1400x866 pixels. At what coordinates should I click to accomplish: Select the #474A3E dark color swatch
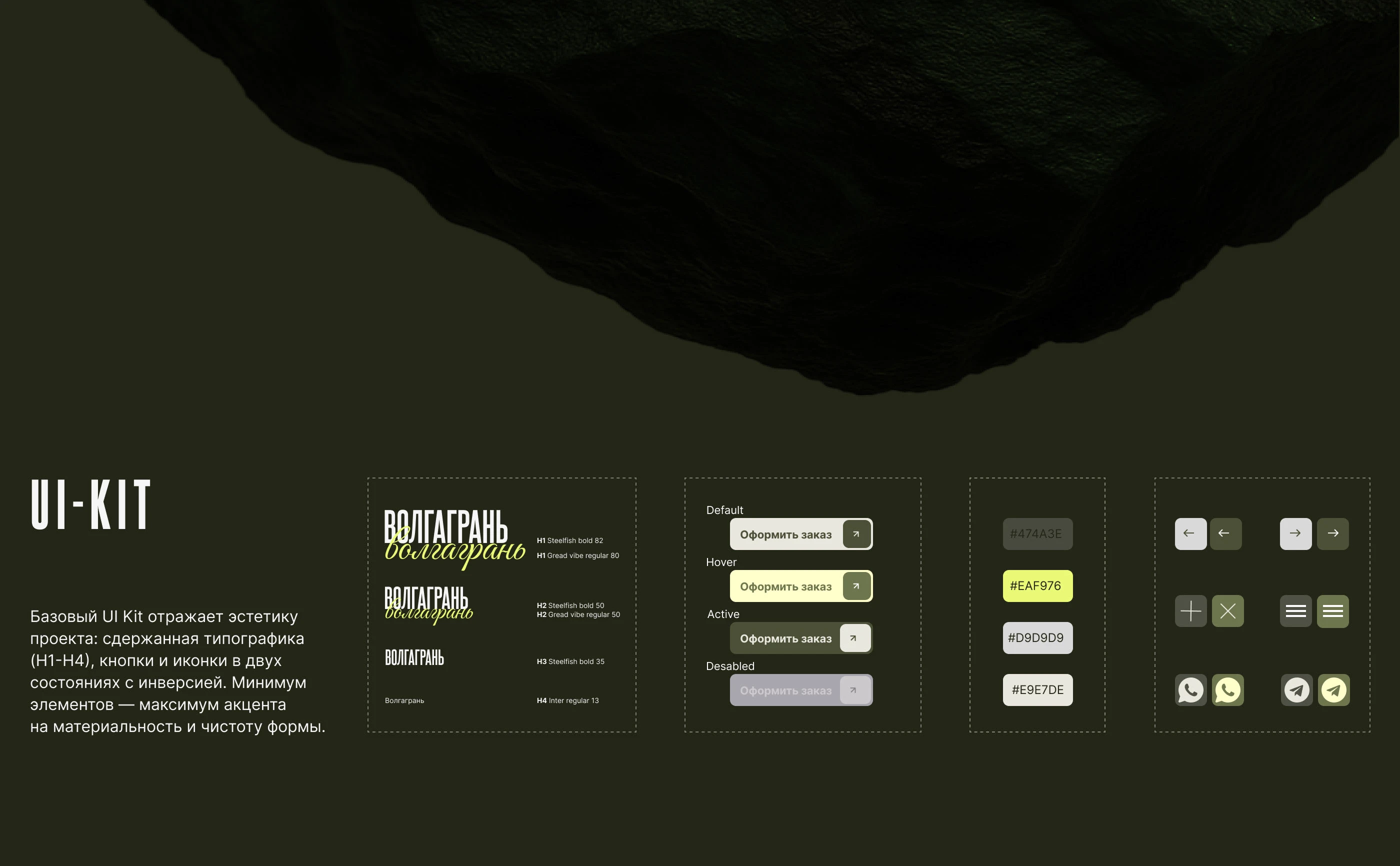click(x=1037, y=534)
